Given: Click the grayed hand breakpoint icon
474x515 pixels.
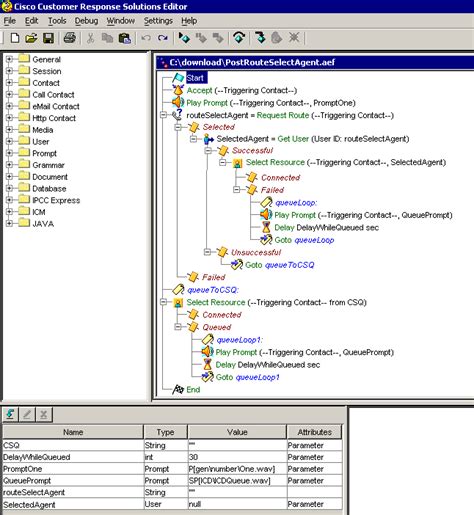Looking at the screenshot, I should point(277,38).
